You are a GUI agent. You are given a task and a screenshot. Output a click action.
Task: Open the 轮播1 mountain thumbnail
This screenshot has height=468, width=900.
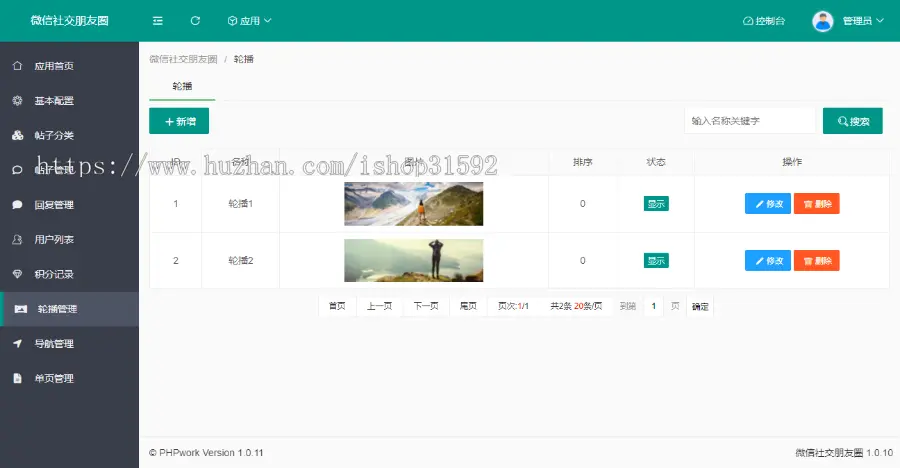pyautogui.click(x=413, y=204)
